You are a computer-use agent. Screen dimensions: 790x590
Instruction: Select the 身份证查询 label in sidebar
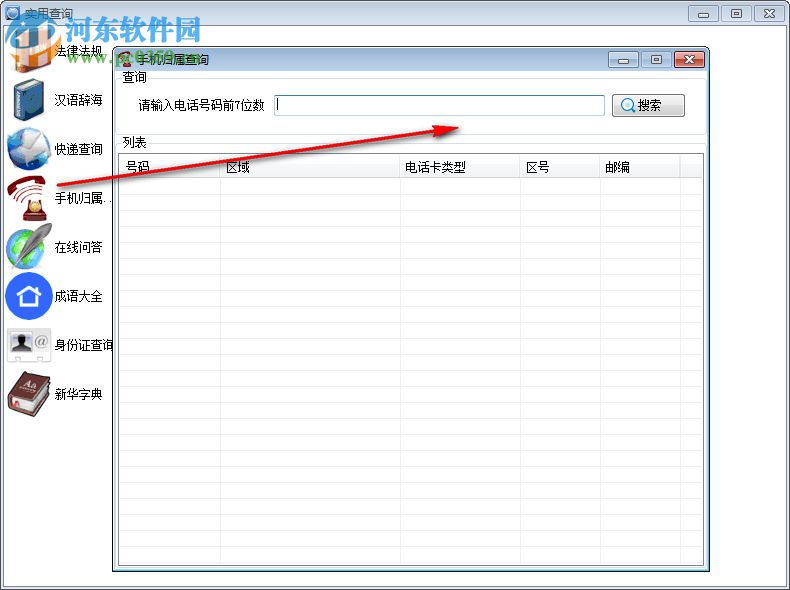(x=83, y=345)
